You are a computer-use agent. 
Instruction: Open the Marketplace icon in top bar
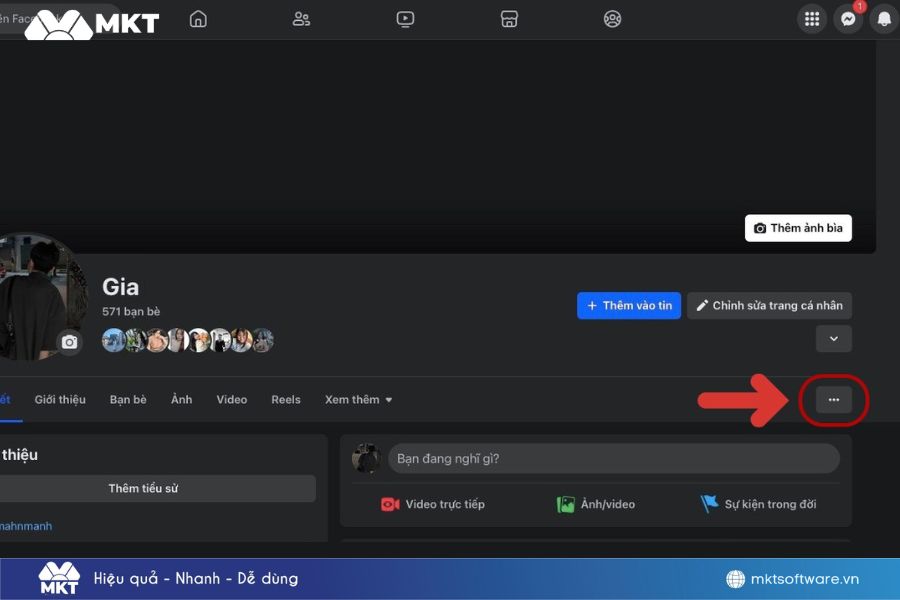coord(509,19)
